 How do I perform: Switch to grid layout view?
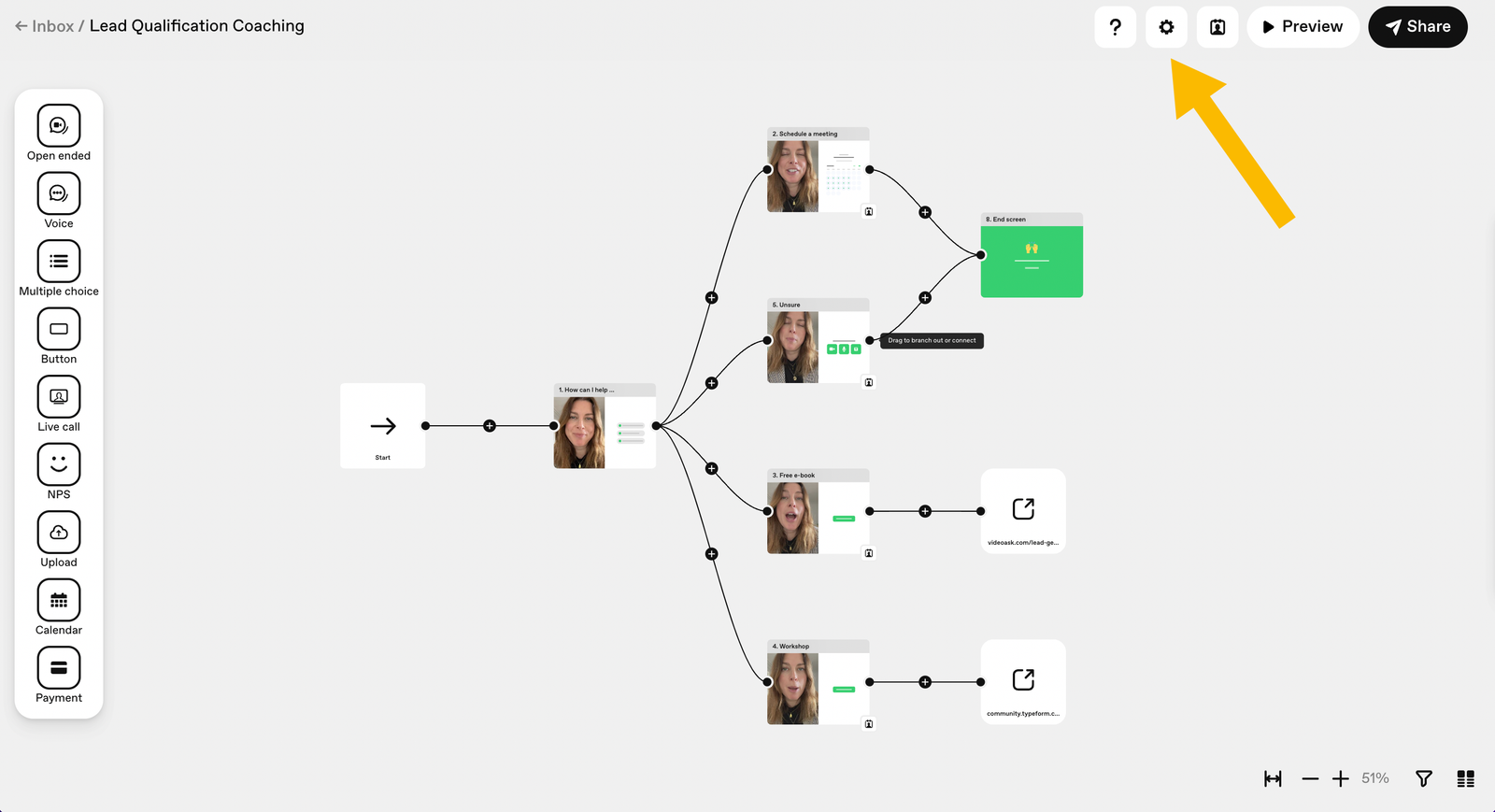(x=1465, y=778)
